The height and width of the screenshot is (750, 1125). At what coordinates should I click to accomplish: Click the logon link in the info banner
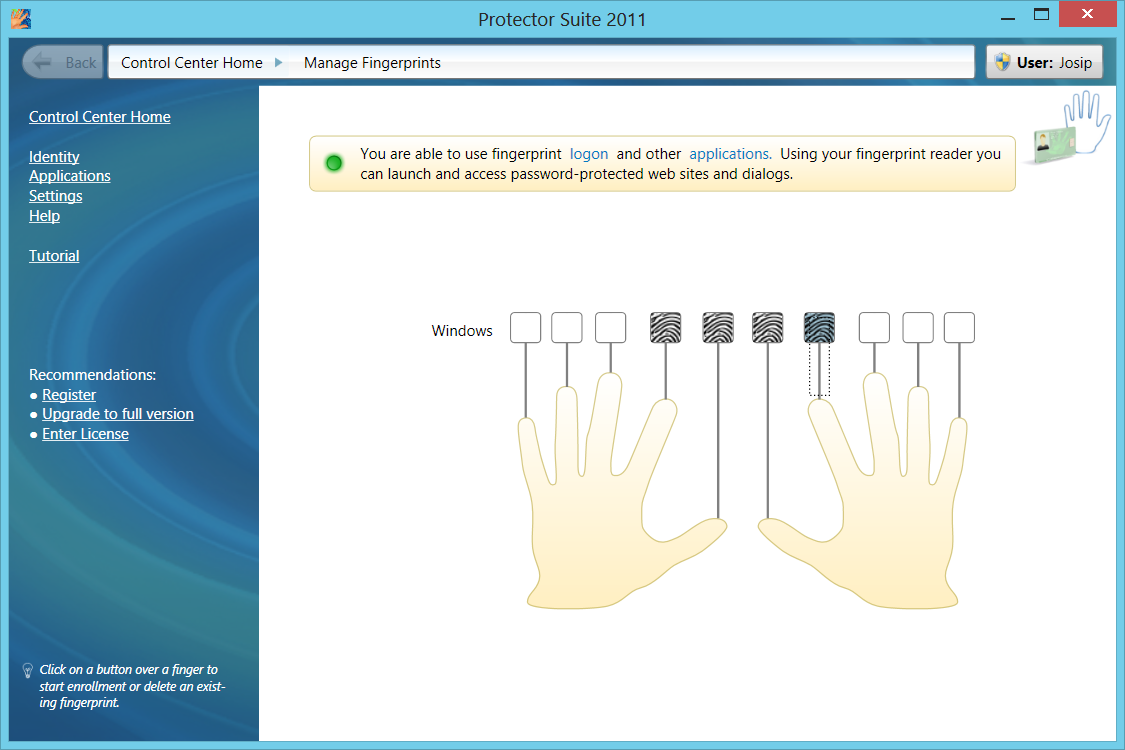pyautogui.click(x=588, y=154)
